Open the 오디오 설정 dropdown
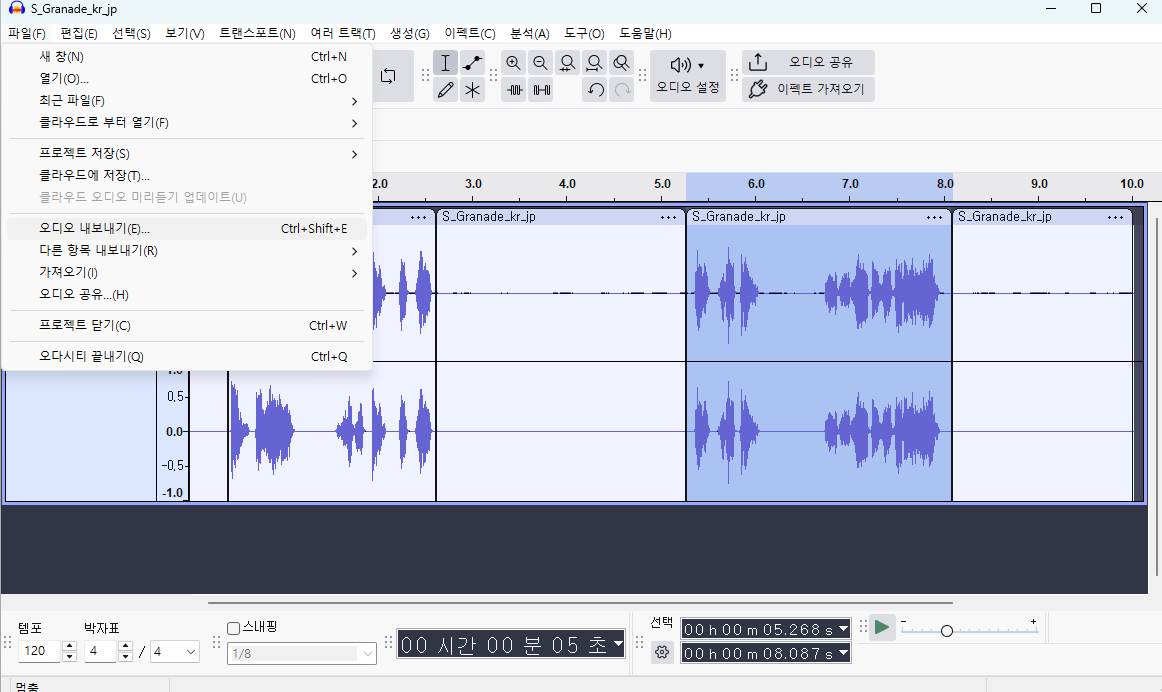Screen dimensions: 1162x692 [687, 75]
